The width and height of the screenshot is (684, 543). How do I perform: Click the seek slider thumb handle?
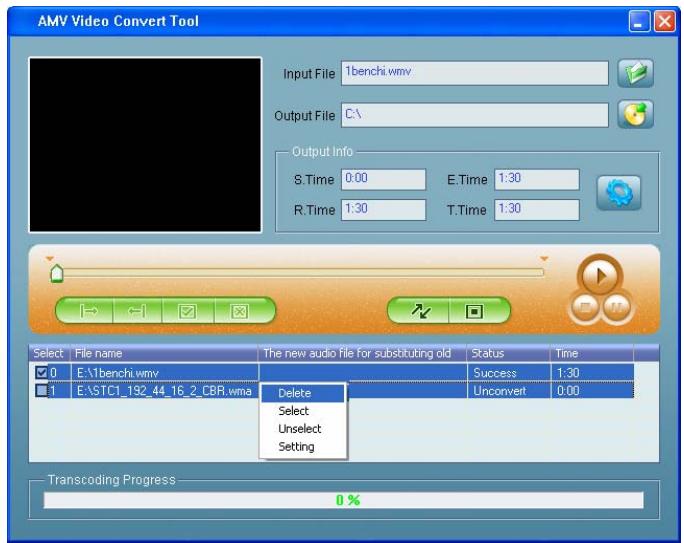tap(57, 273)
